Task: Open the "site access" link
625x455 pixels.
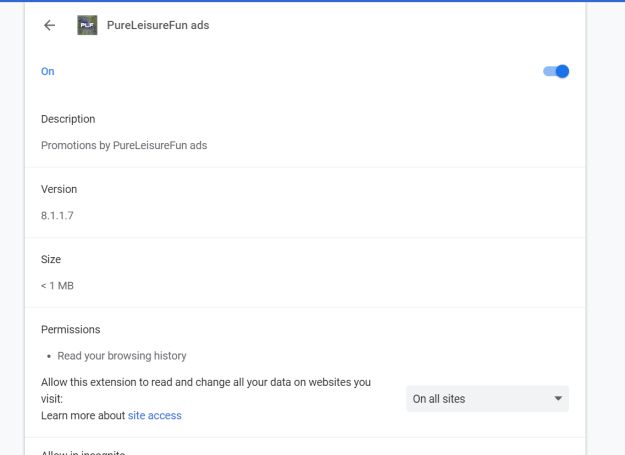Action: 154,415
